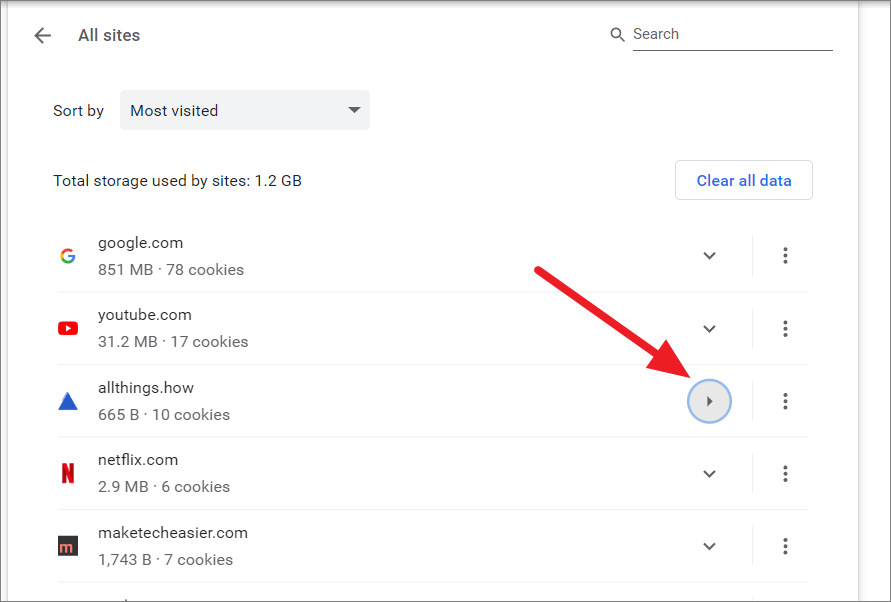
Task: Click the Google favicon
Action: tap(68, 256)
